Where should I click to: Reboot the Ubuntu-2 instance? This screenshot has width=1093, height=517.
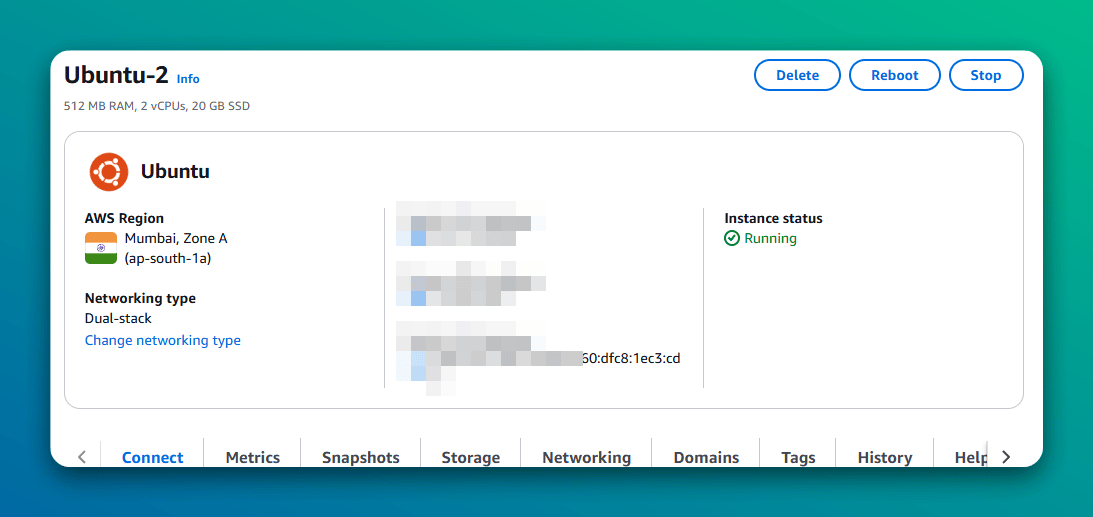click(894, 75)
